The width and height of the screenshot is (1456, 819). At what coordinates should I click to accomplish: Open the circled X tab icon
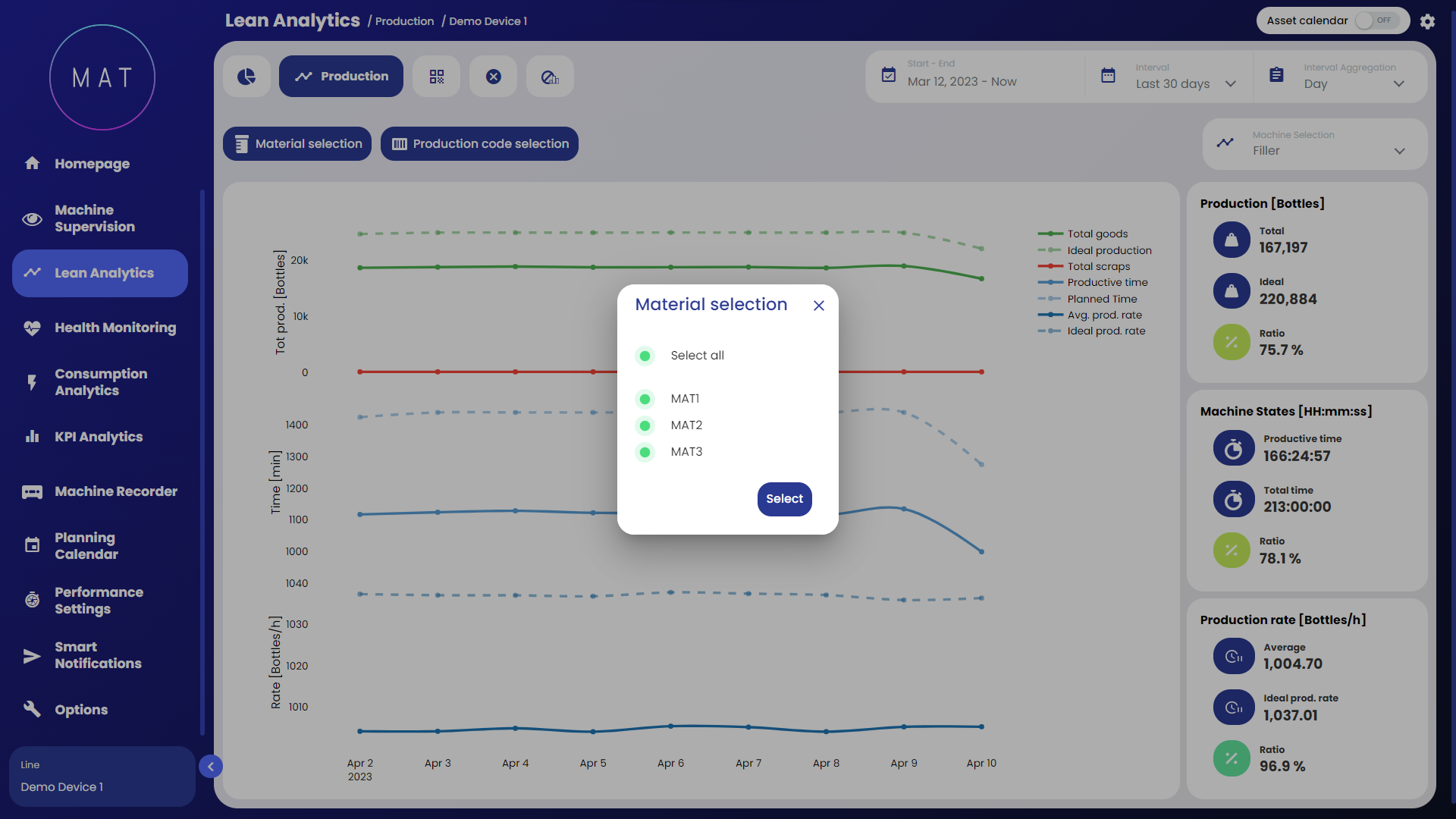[493, 77]
